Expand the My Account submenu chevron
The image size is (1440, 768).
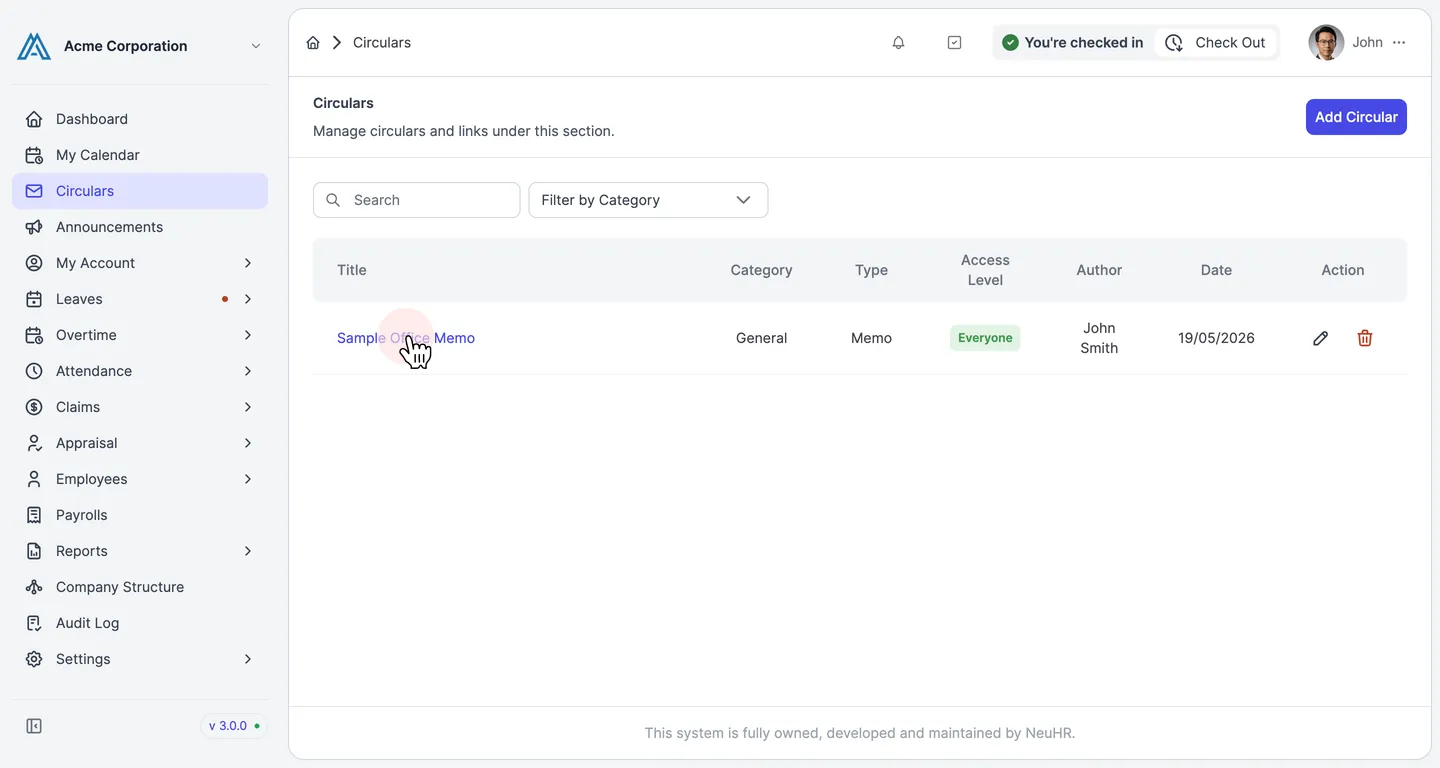pos(248,263)
